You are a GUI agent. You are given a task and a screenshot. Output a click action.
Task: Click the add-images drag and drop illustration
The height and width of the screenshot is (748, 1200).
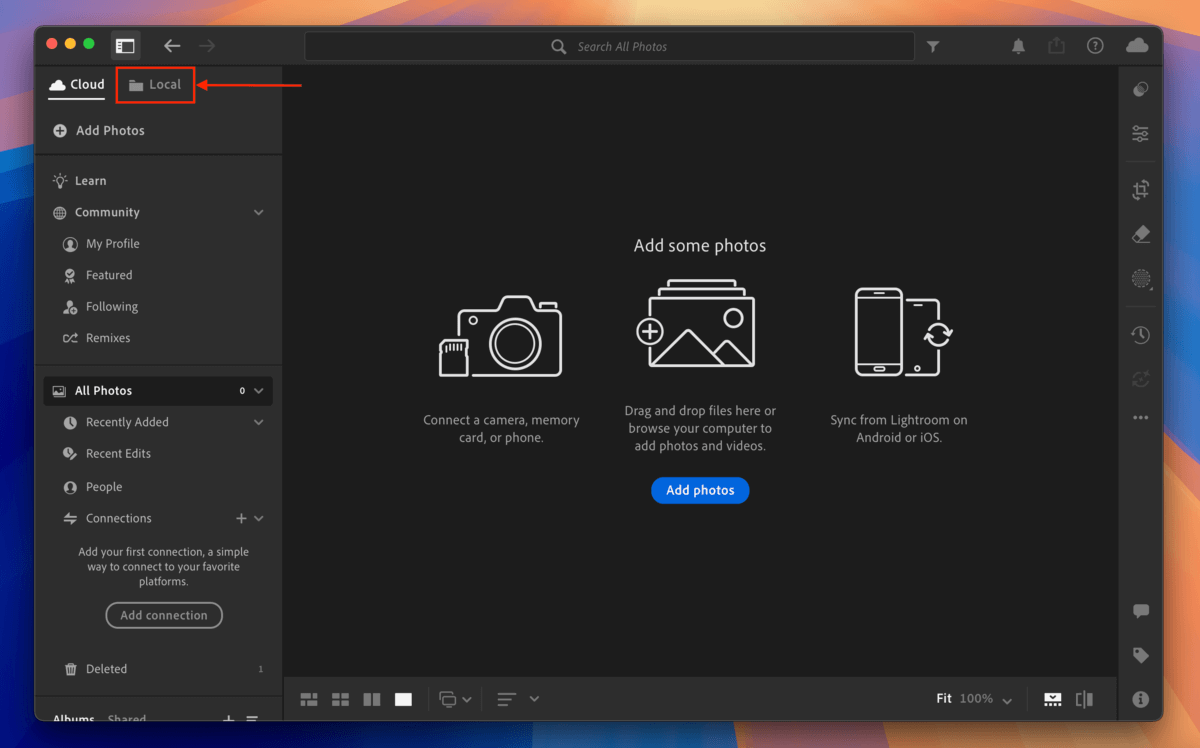pos(696,324)
